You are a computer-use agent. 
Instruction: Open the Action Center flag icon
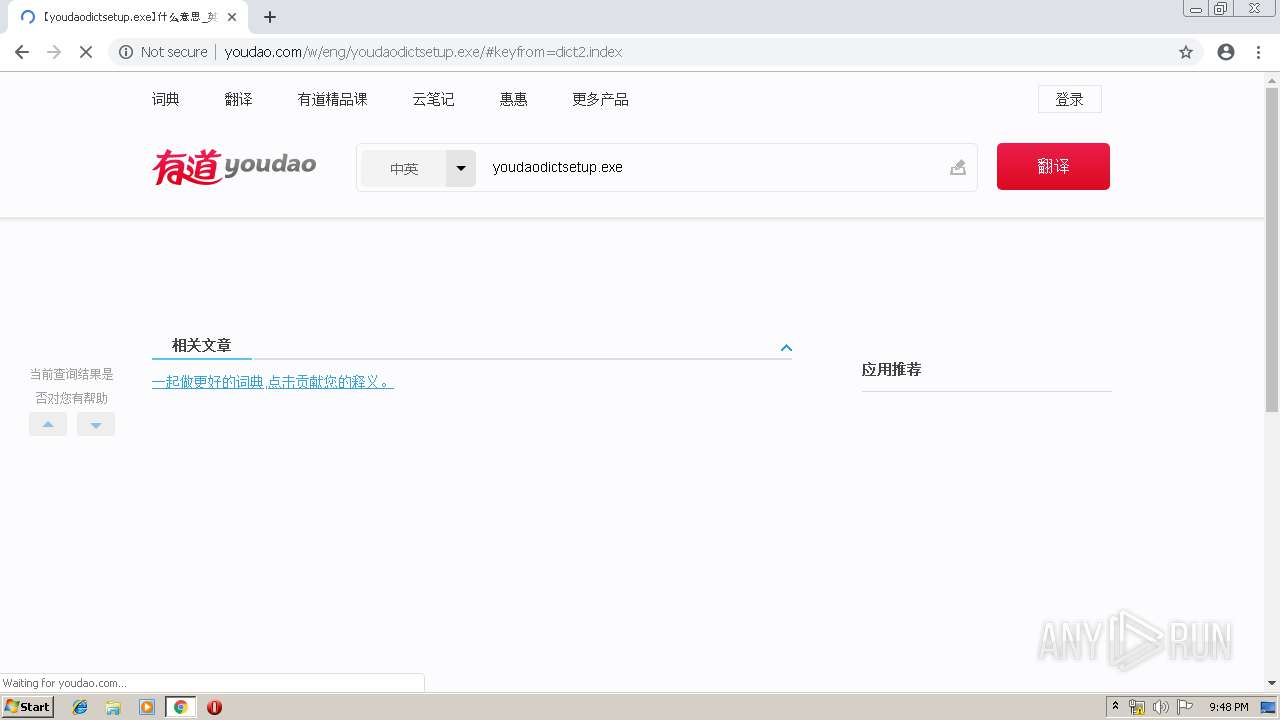(1184, 707)
